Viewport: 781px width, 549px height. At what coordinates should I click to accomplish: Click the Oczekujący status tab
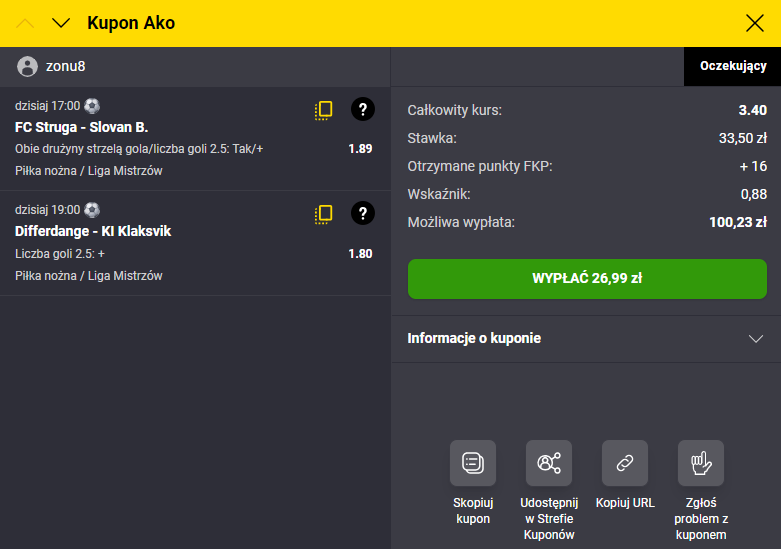coord(732,66)
